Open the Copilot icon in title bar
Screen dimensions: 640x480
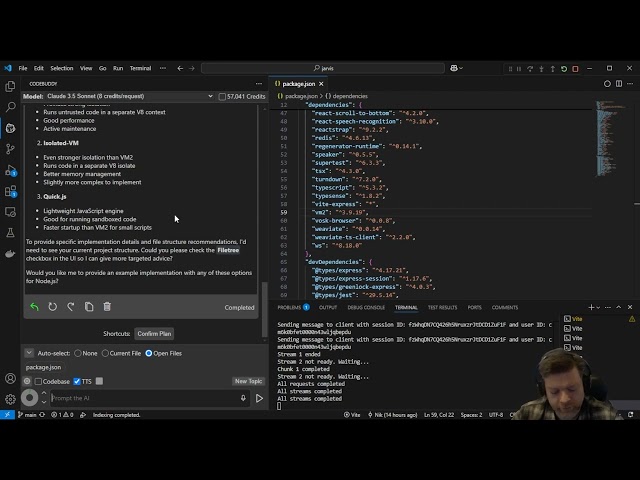454,68
